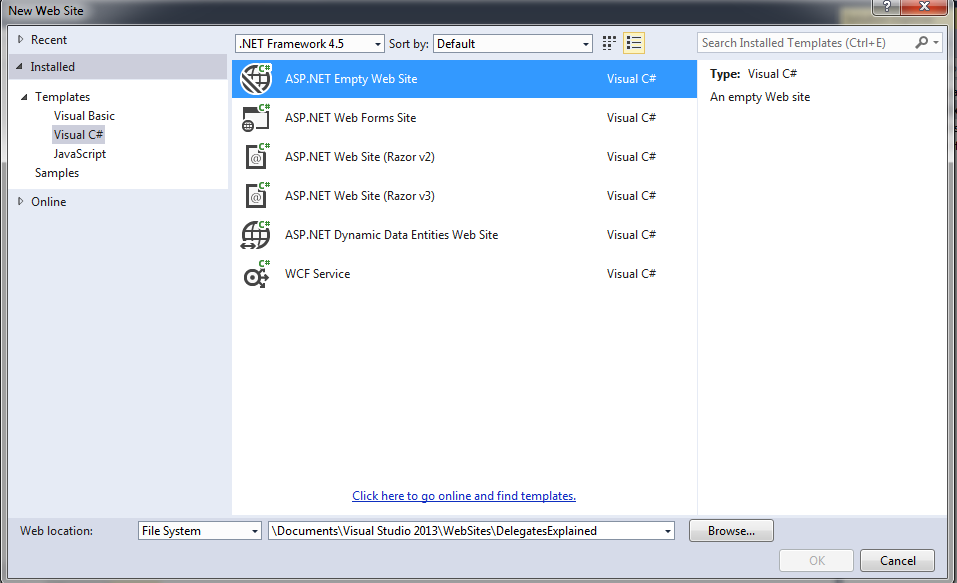Collapse the Templates tree node
The height and width of the screenshot is (583, 957).
[24, 97]
